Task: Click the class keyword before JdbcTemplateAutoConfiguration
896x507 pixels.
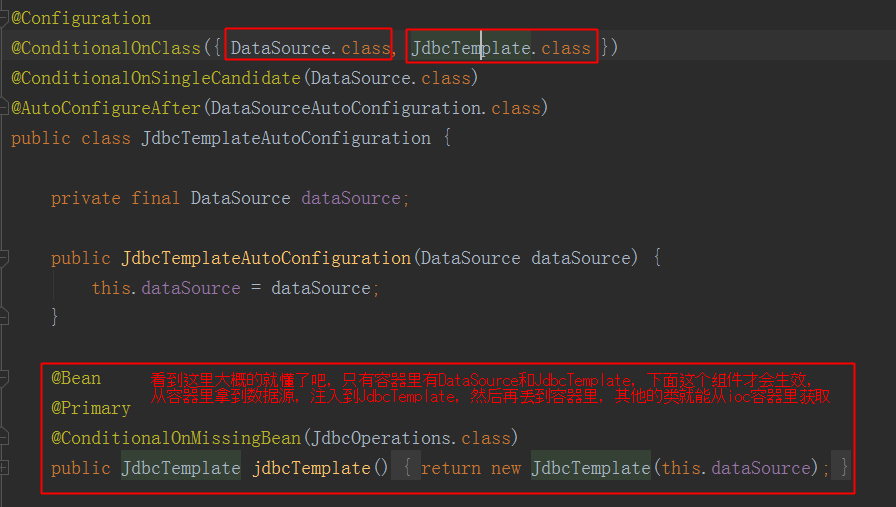Action: point(106,138)
